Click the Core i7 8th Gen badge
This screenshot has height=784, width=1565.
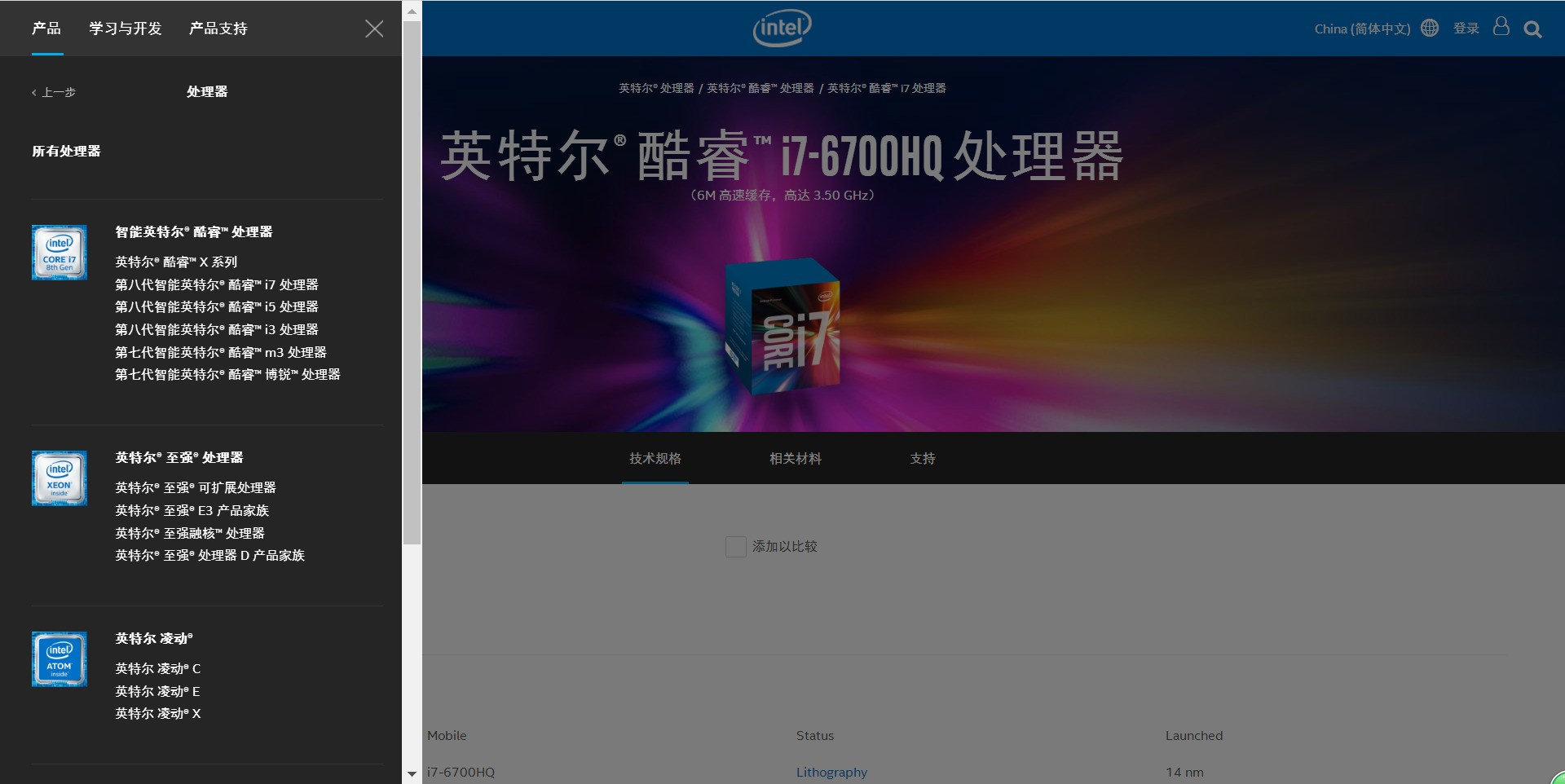pos(60,253)
